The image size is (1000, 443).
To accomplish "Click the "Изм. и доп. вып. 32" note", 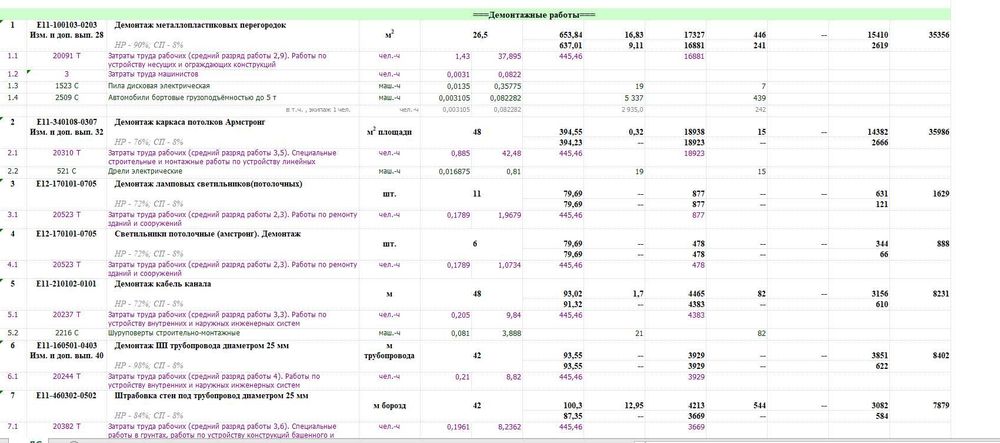I will (66, 132).
